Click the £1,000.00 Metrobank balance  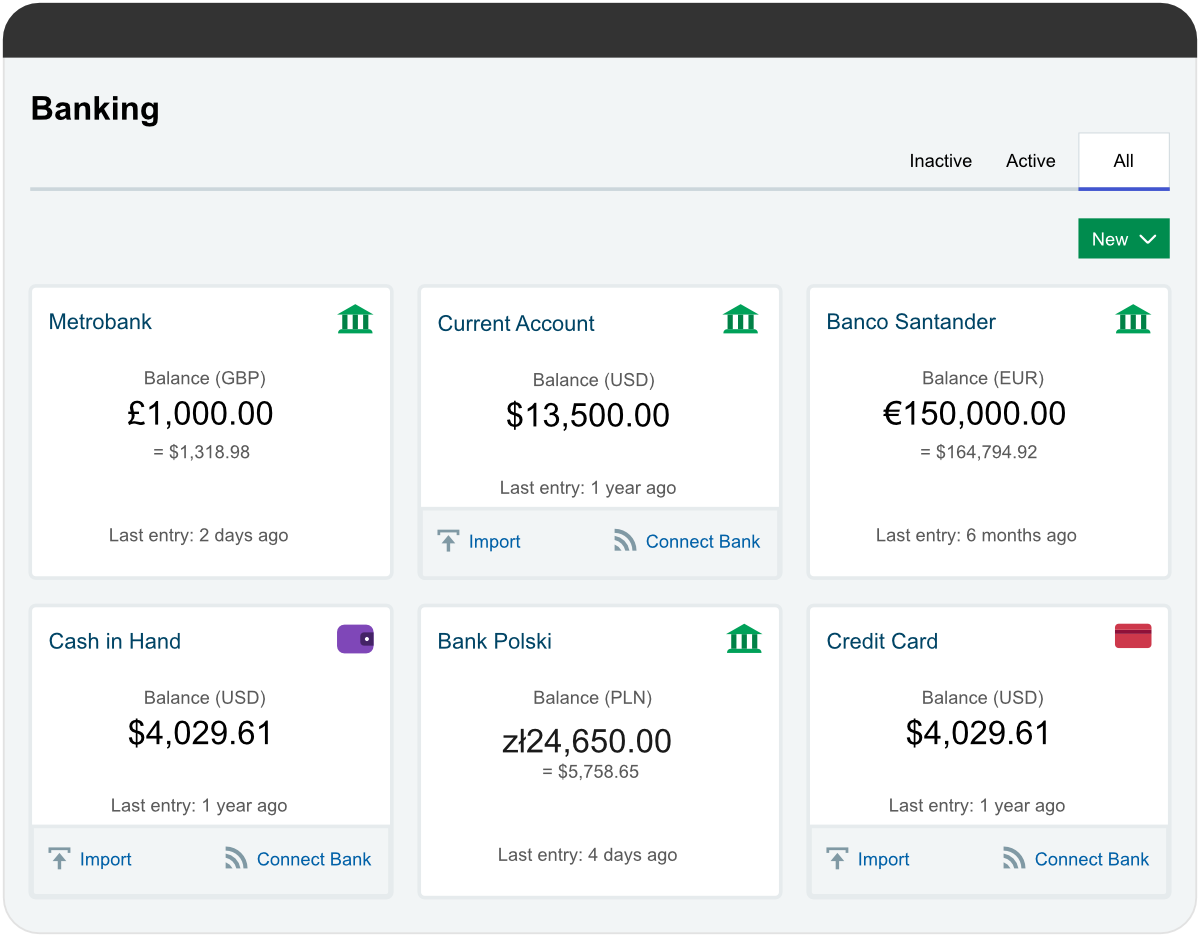click(200, 414)
